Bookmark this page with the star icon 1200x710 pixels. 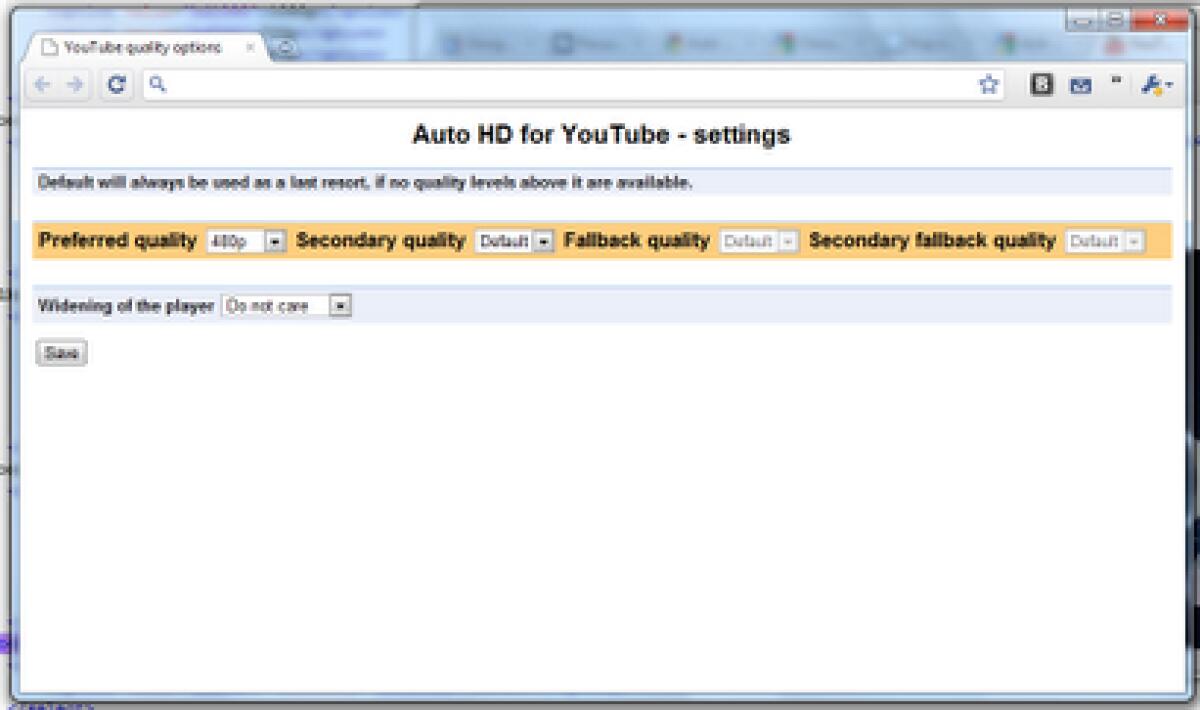click(x=988, y=85)
